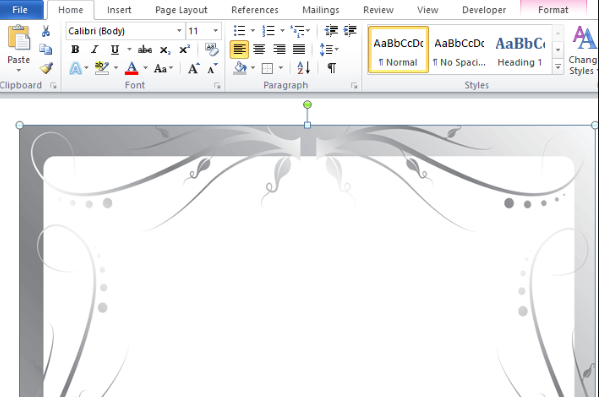The width and height of the screenshot is (600, 397).
Task: Increase indent with the indent icon
Action: [x=350, y=31]
